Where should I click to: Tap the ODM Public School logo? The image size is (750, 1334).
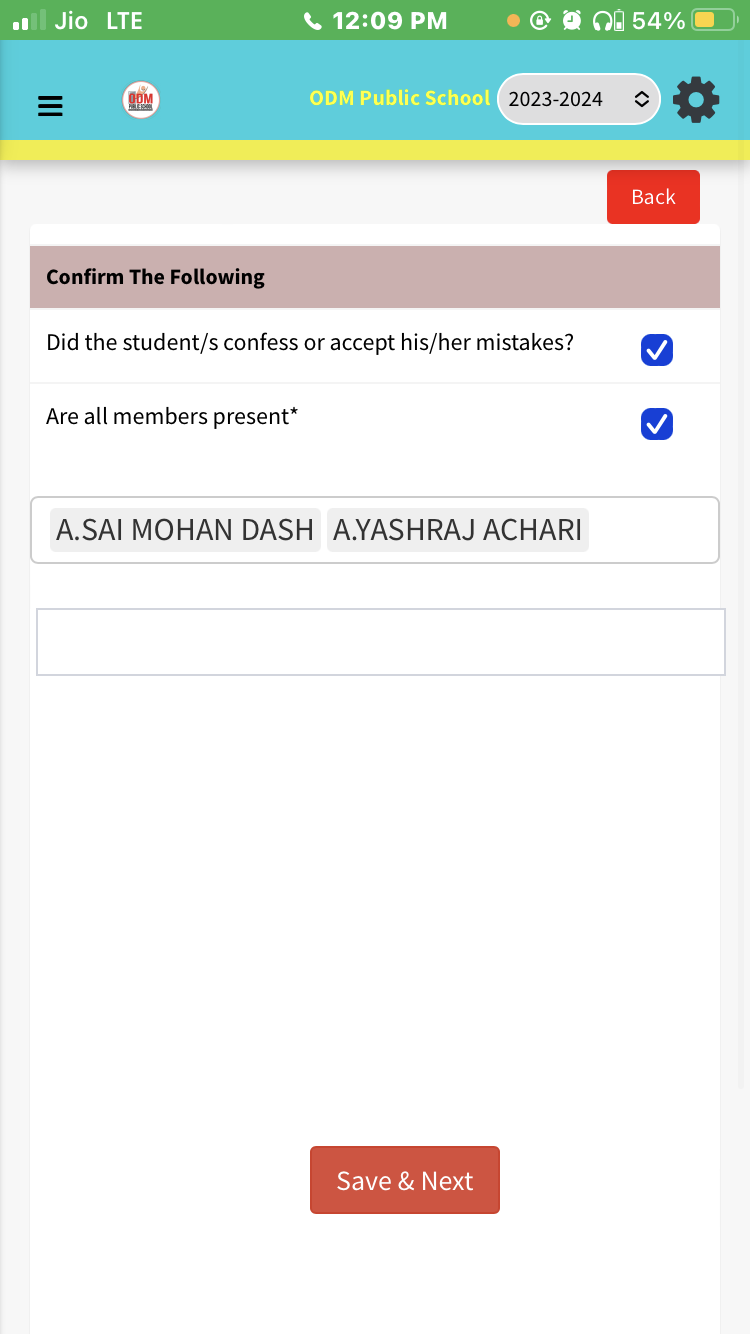[x=141, y=100]
